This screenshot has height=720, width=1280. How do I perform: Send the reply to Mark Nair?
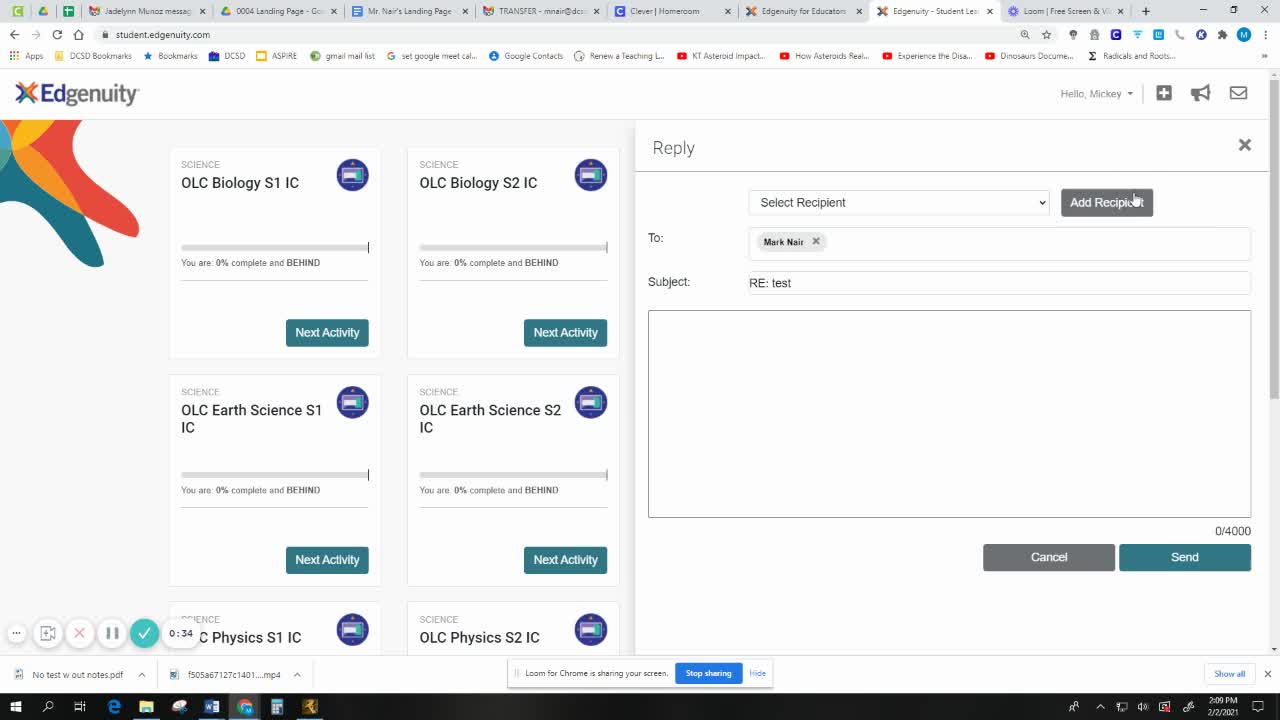(1184, 557)
